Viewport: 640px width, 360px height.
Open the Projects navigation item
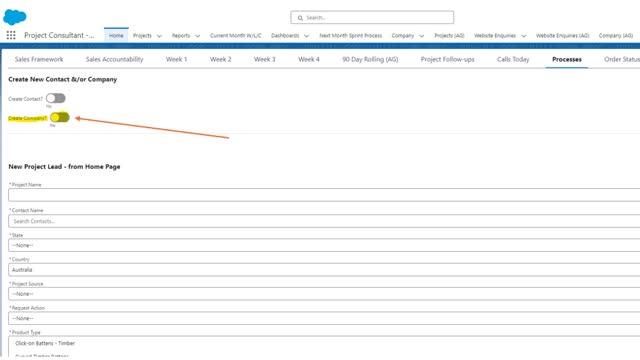(x=142, y=36)
